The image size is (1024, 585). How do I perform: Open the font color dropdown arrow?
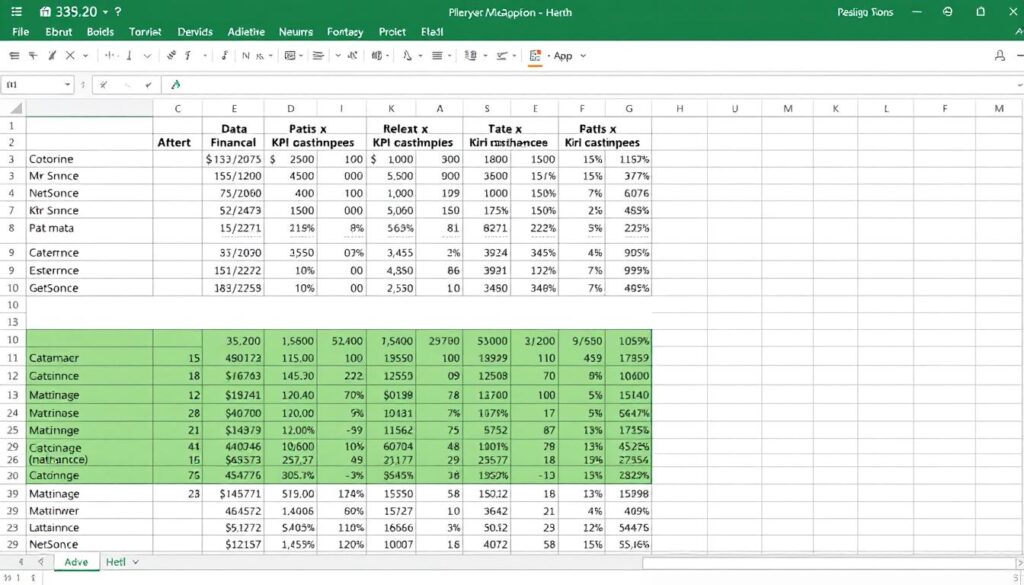[x=420, y=56]
